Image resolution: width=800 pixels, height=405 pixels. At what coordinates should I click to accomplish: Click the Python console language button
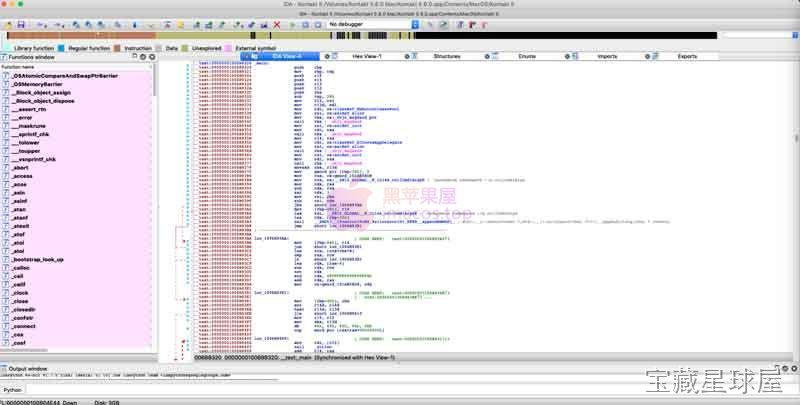[12, 390]
